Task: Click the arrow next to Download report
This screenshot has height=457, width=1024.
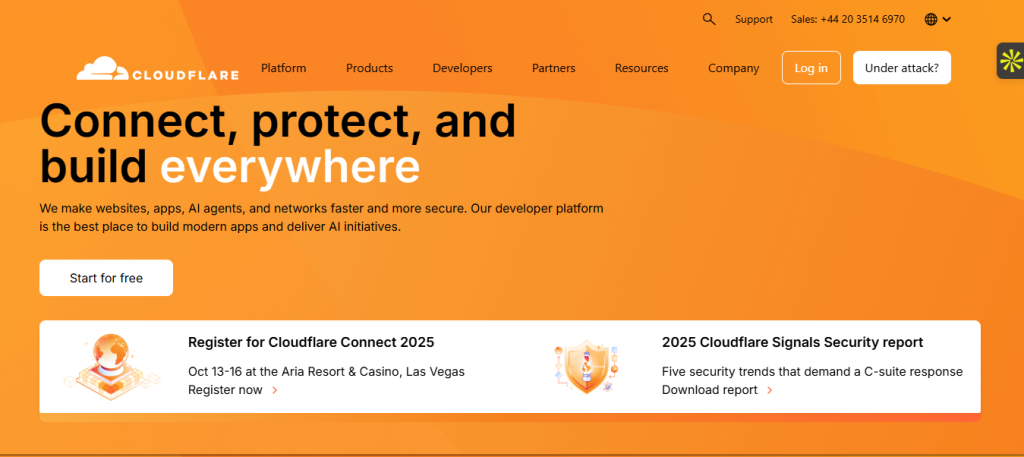Action: [x=770, y=390]
